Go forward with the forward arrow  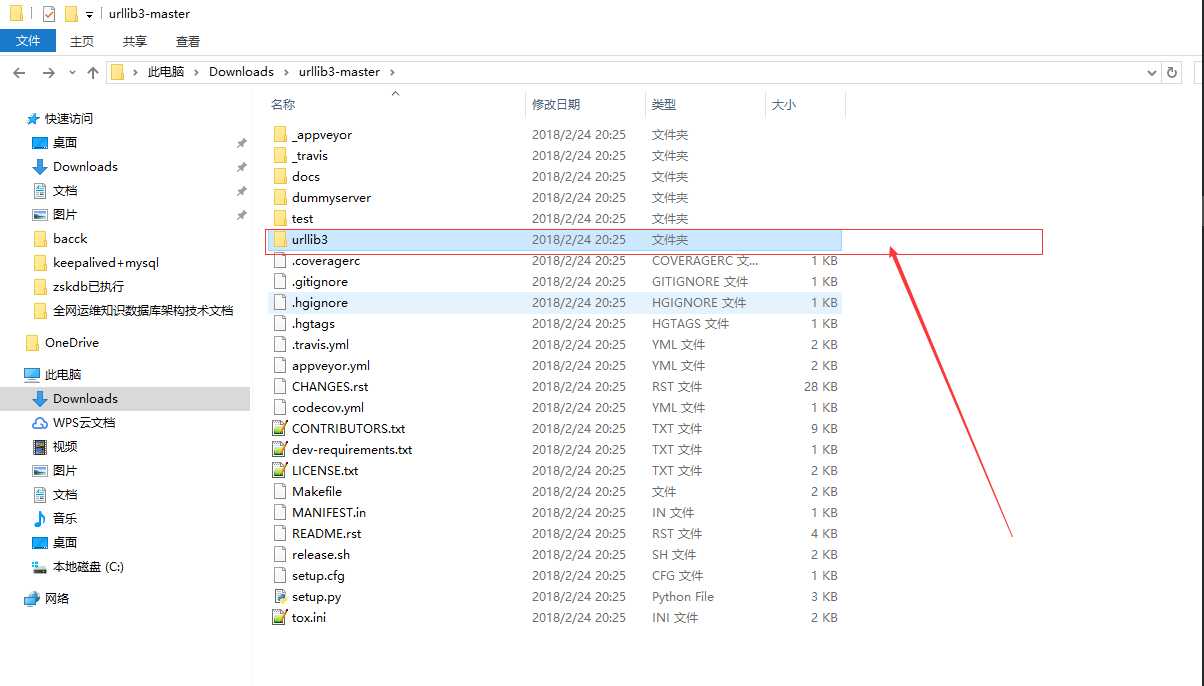(x=48, y=72)
